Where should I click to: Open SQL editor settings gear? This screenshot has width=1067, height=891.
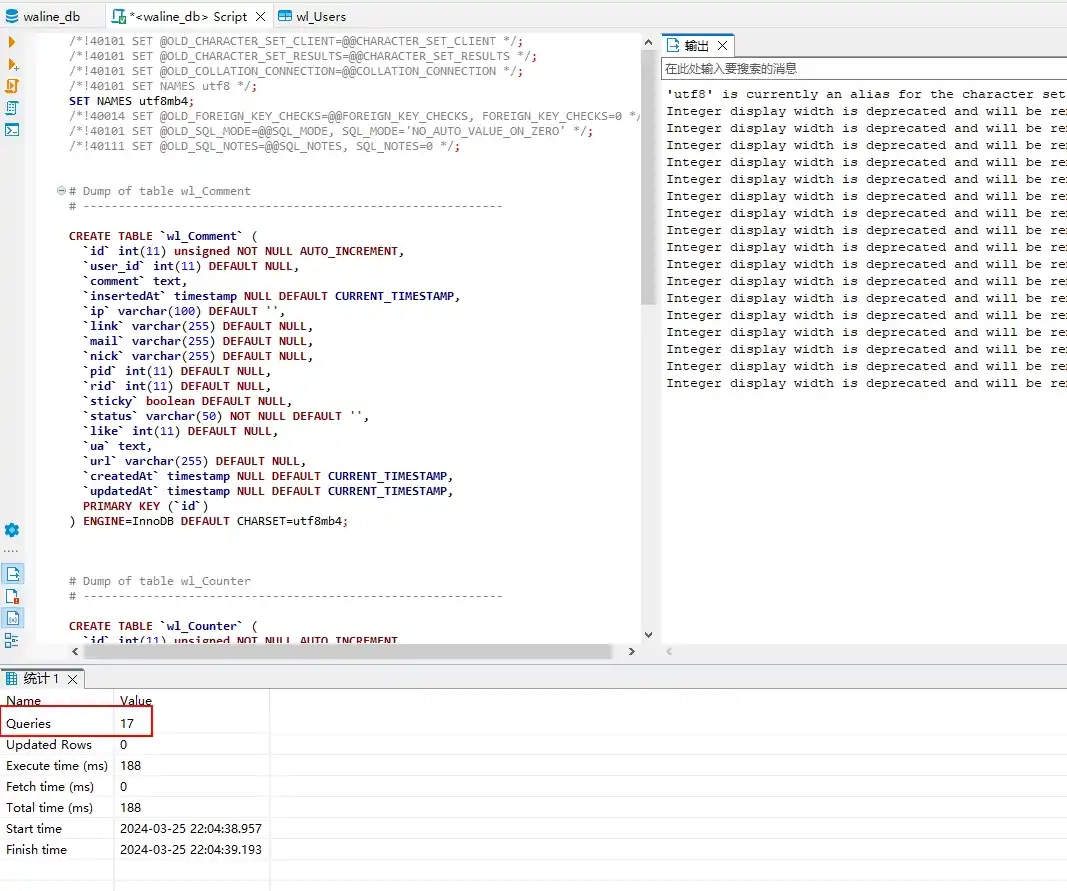click(12, 530)
